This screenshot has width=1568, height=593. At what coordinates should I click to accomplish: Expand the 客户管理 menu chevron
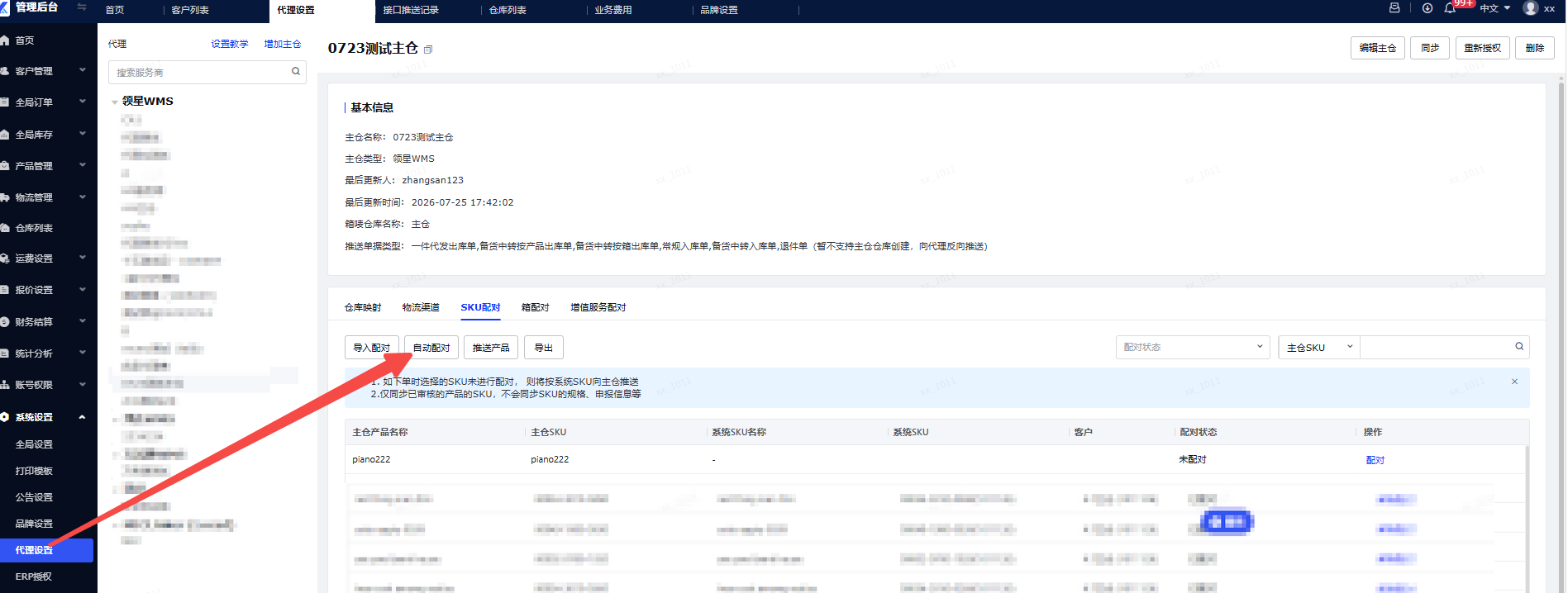82,70
